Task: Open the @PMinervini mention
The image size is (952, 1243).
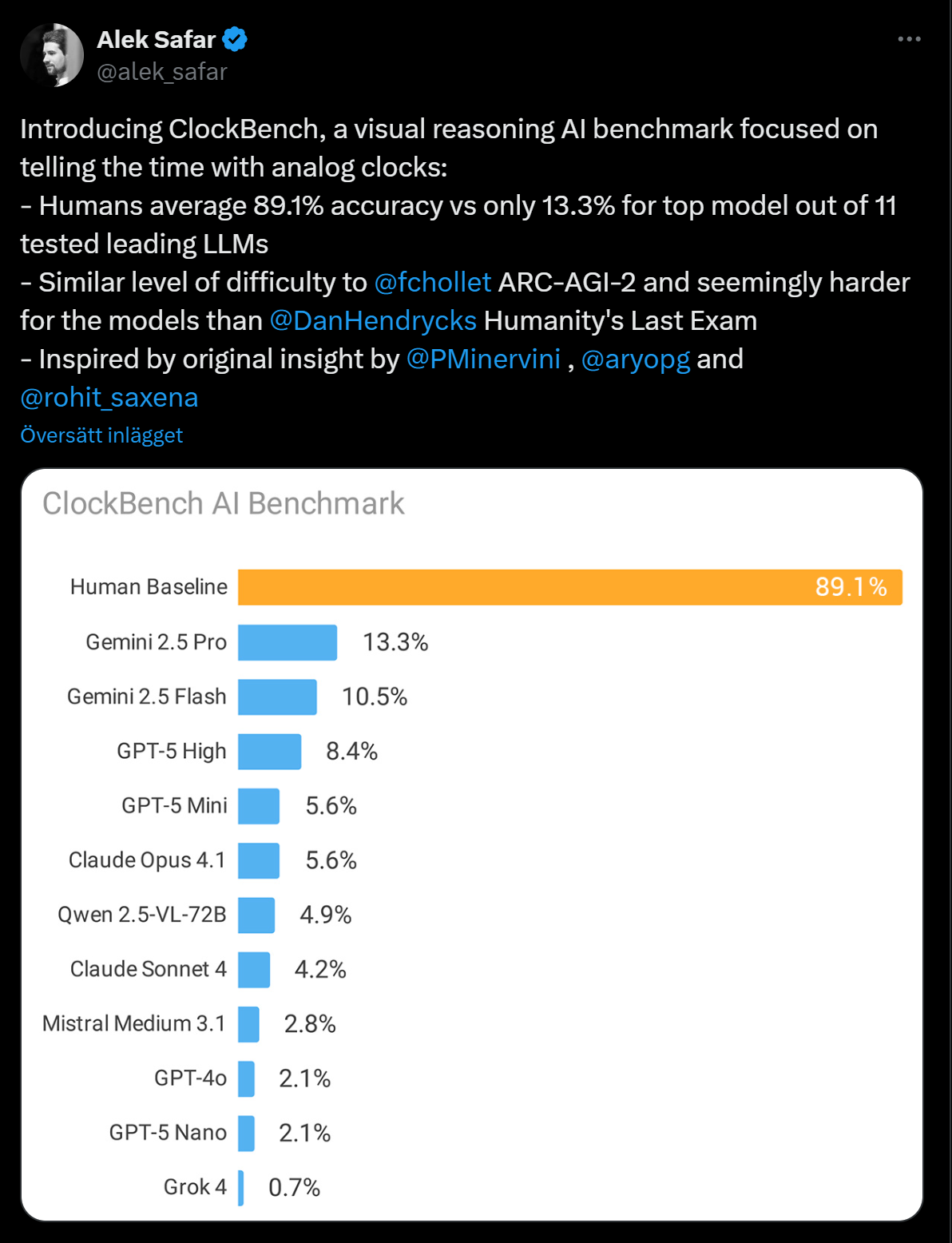Action: coord(483,359)
